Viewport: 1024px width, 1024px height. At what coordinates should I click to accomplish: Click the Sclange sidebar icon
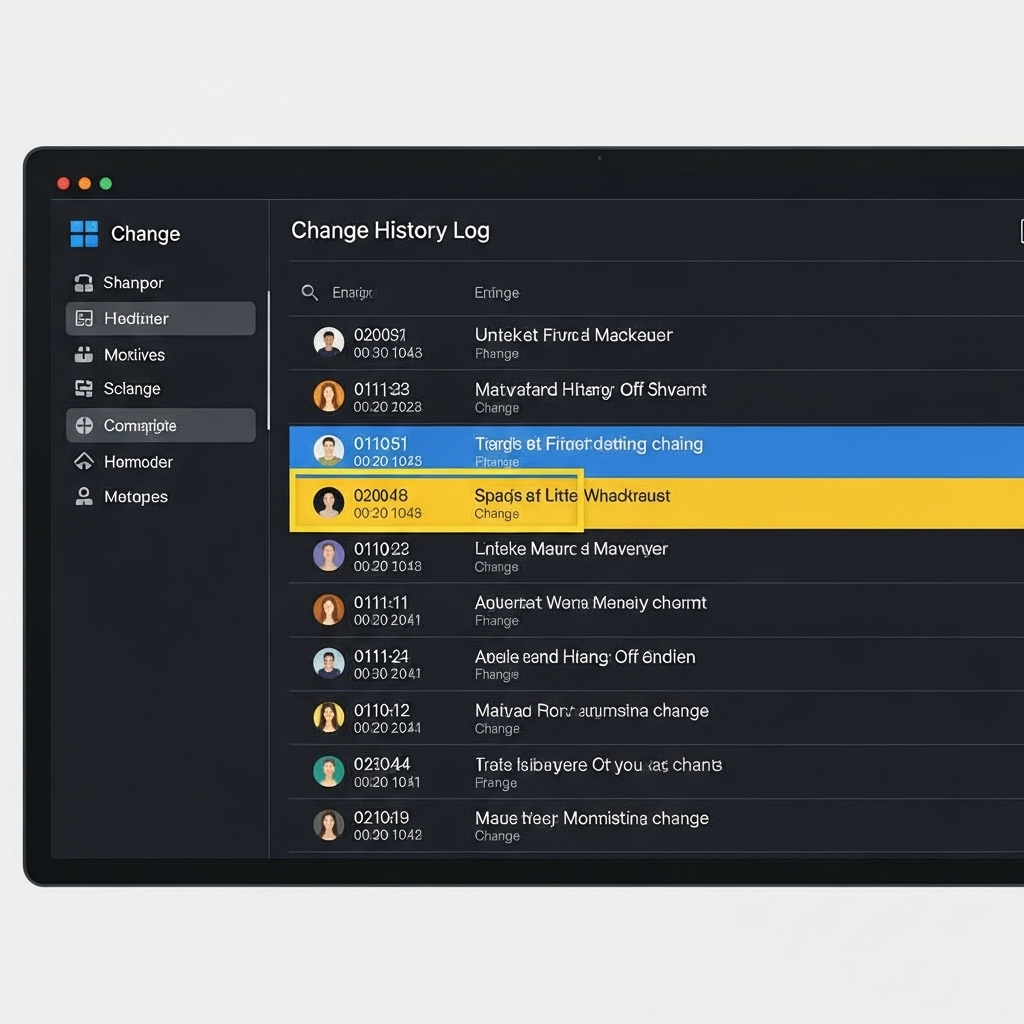(84, 389)
